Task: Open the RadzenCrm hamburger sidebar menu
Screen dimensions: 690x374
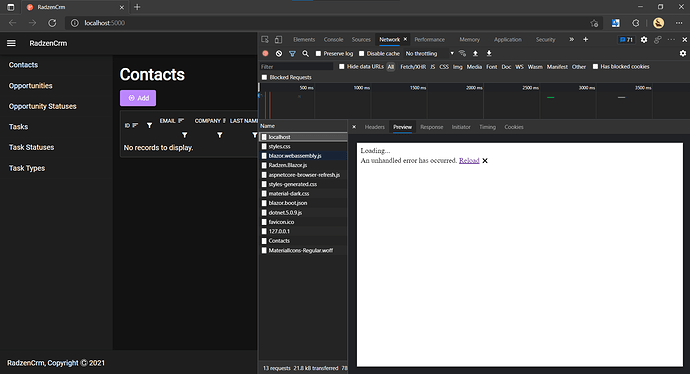Action: click(11, 43)
